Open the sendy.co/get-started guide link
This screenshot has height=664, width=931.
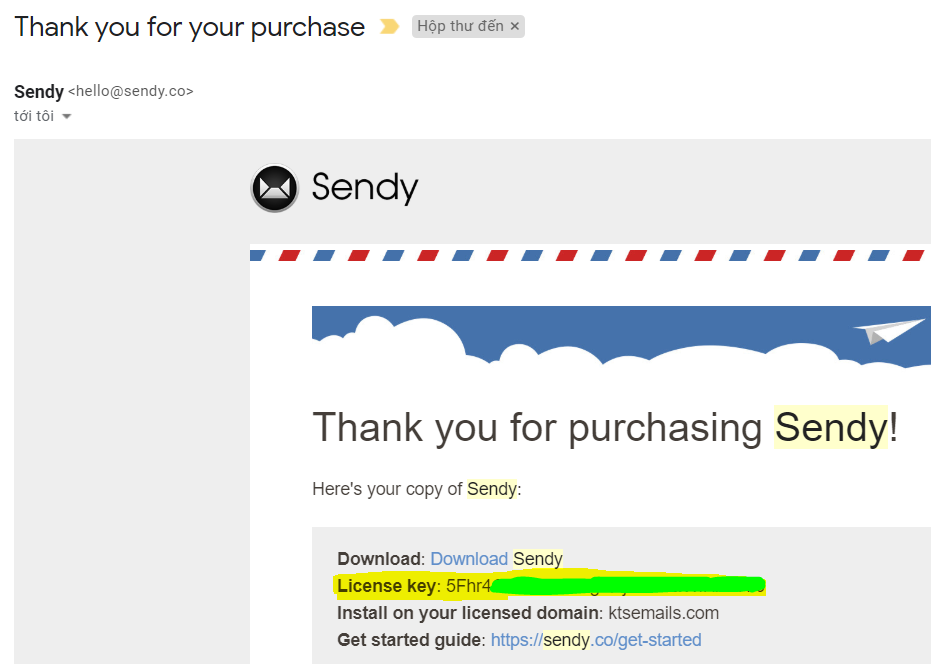click(596, 639)
